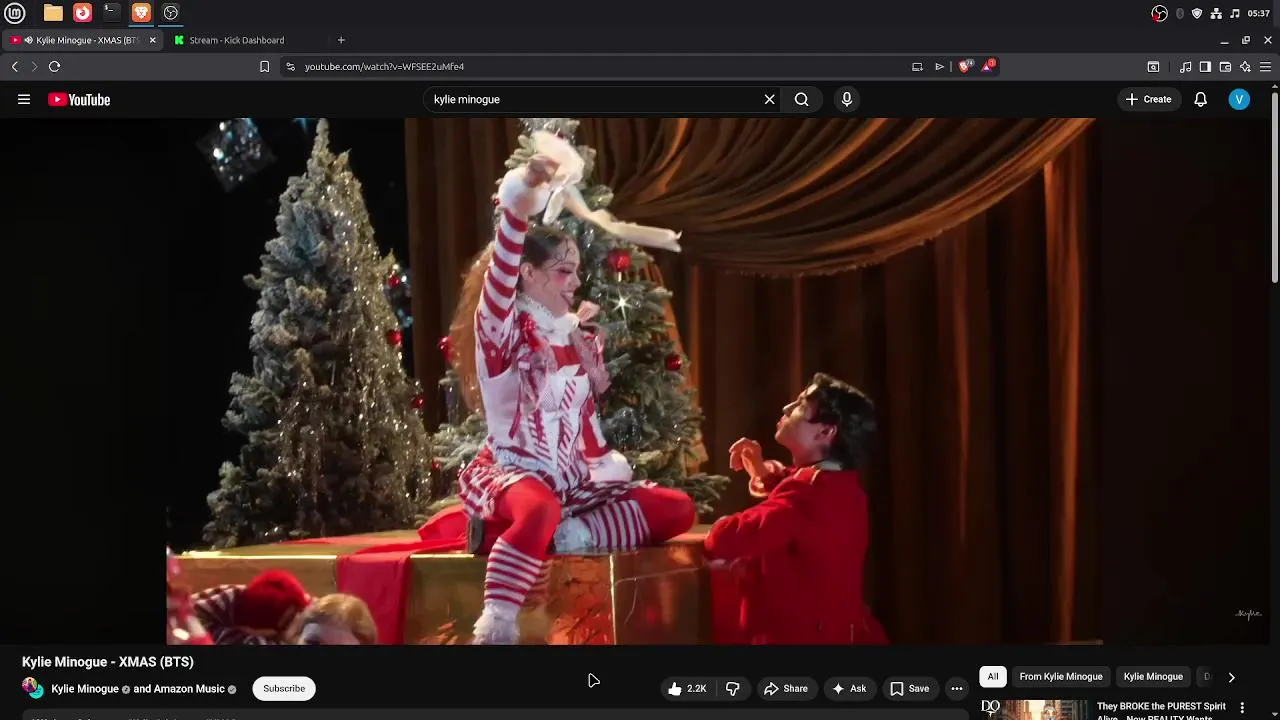Screen dimensions: 1280x720
Task: Start voice search with microphone
Action: [x=847, y=99]
